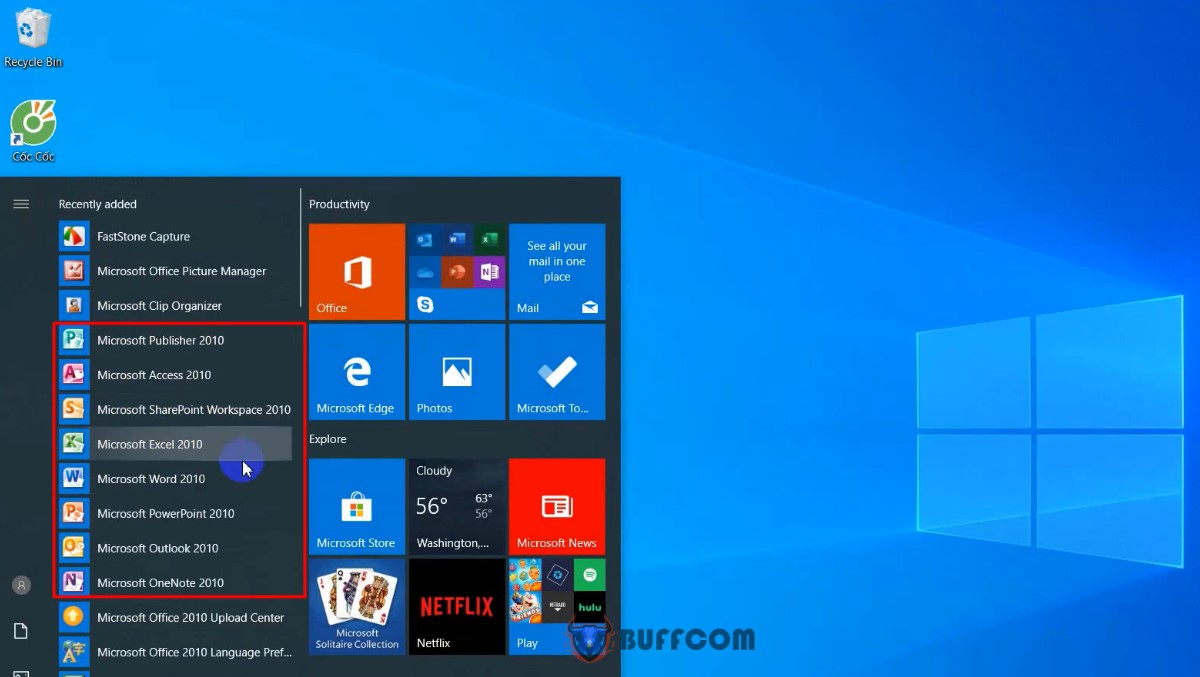Open the Office apps folder tile with Skype
This screenshot has width=1200, height=677.
(457, 272)
